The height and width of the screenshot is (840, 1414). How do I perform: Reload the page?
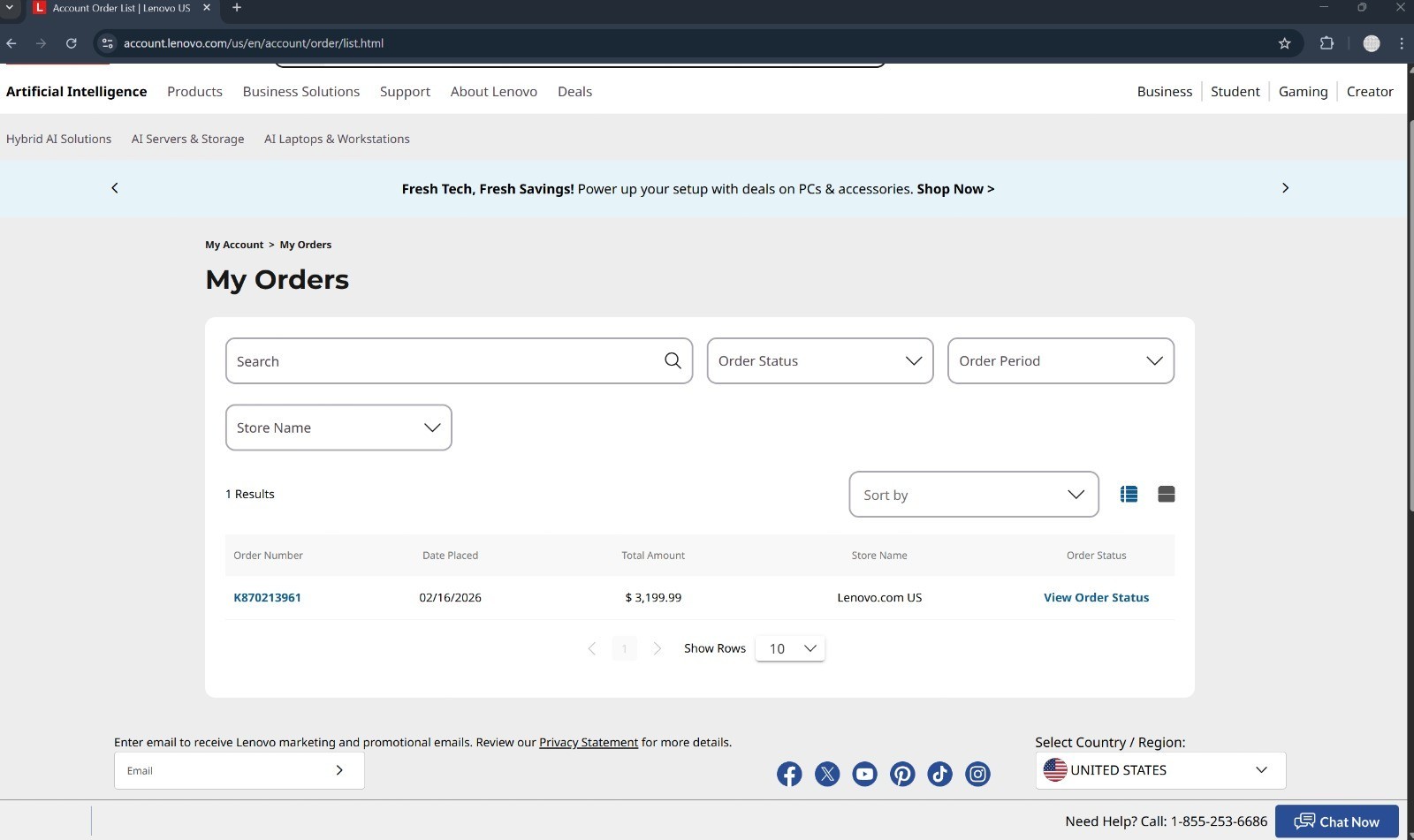pos(72,43)
